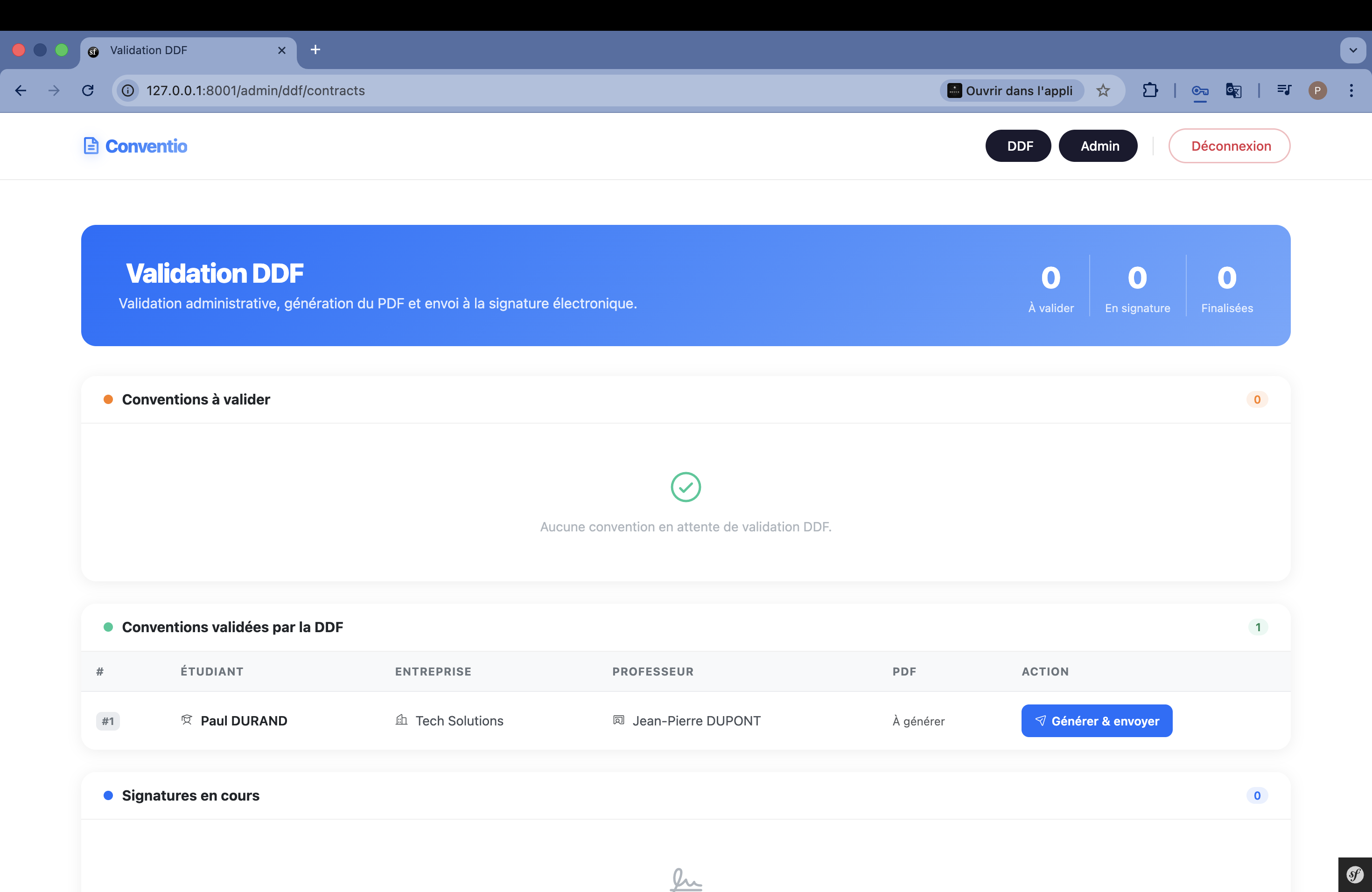1372x892 pixels.
Task: Open the Symfony debug toolbar icon
Action: (1354, 875)
